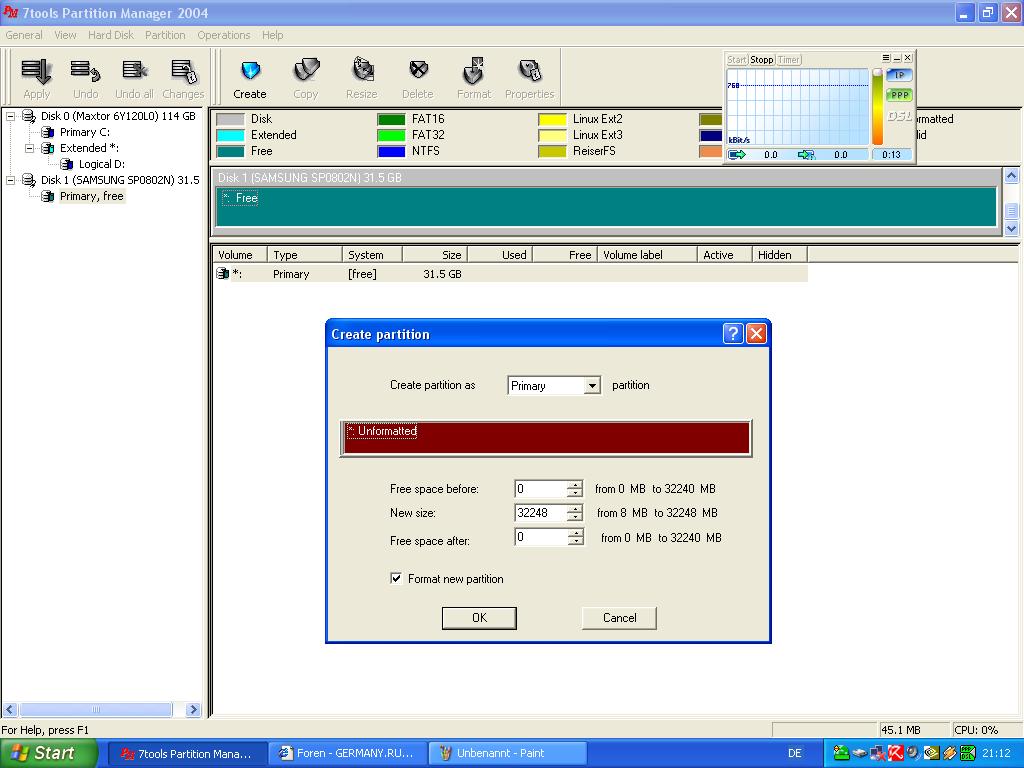Click the Free space after spinner arrows

pyautogui.click(x=575, y=537)
